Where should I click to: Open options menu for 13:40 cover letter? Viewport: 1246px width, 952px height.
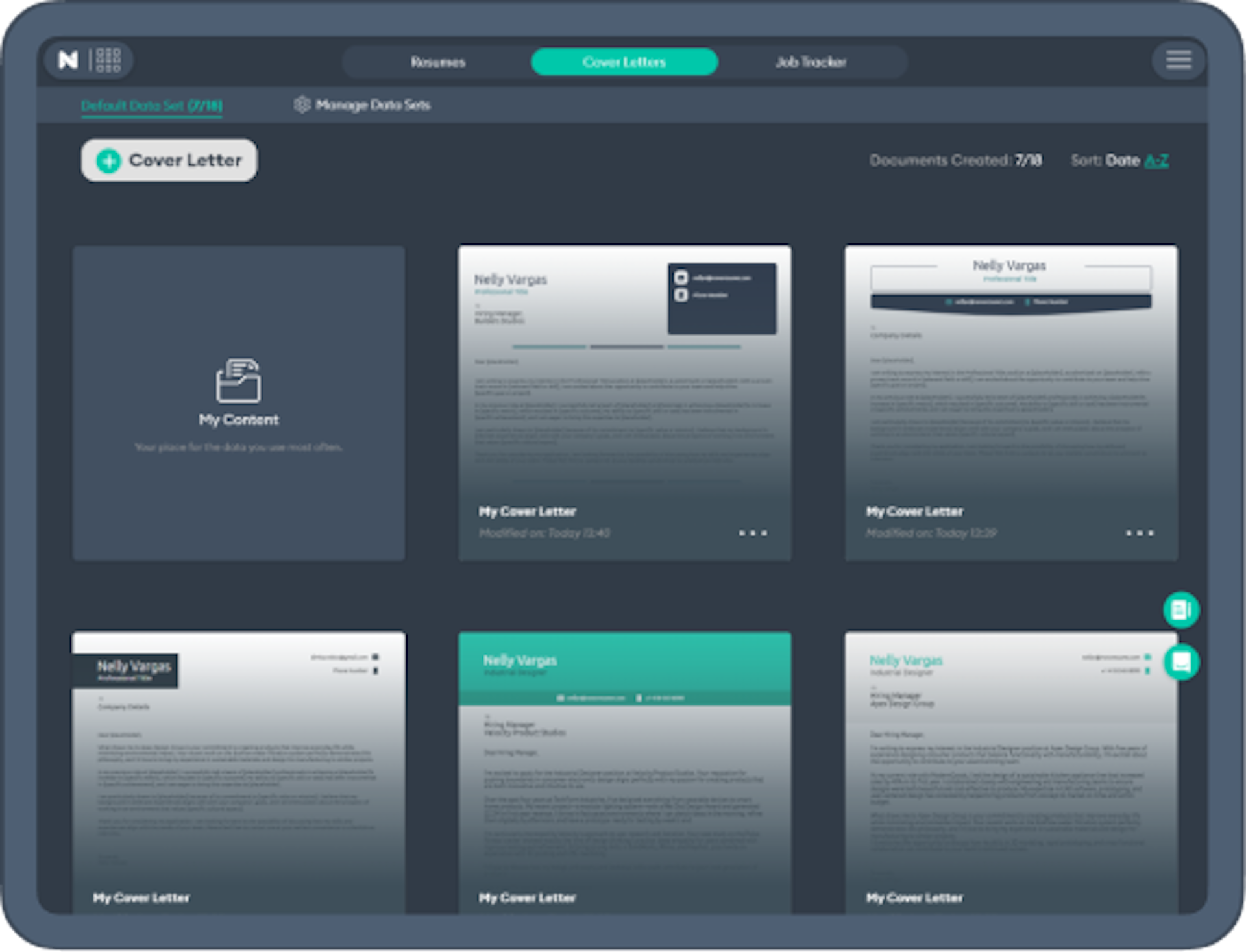tap(753, 533)
